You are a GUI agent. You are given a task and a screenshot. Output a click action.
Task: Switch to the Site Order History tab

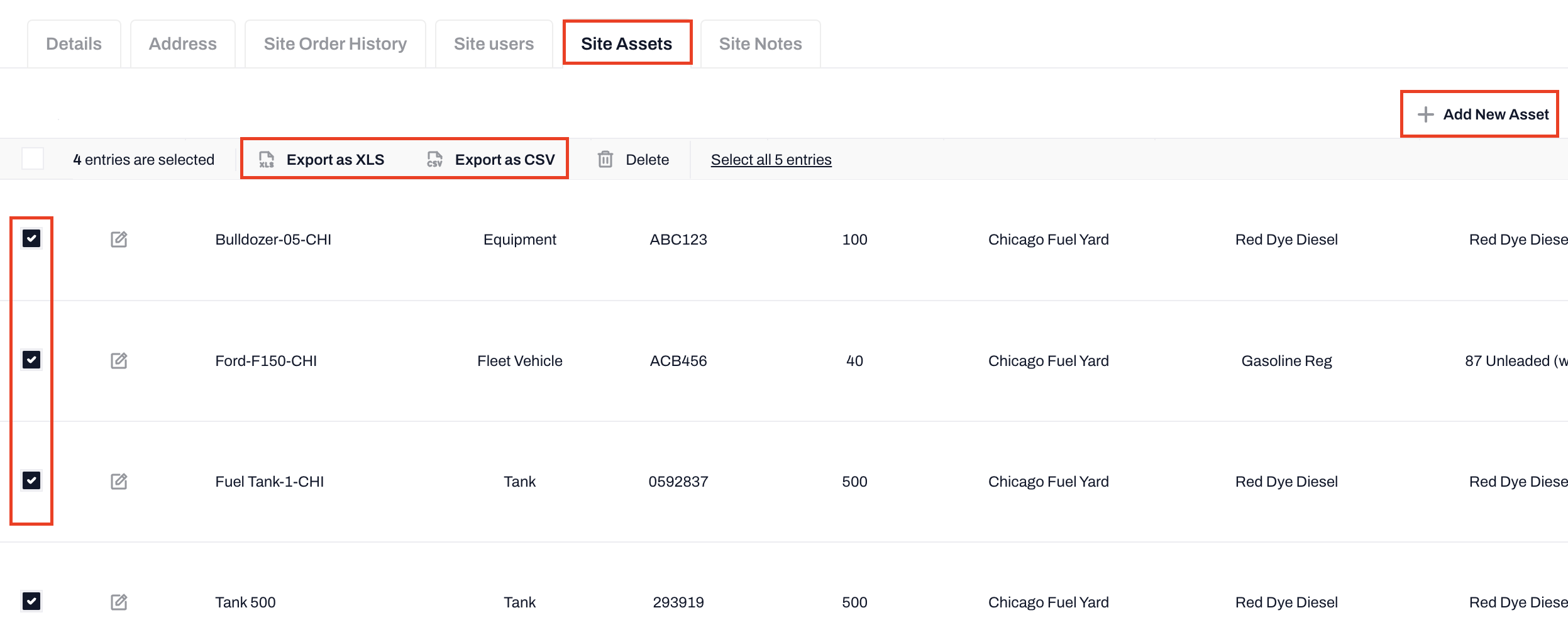pyautogui.click(x=335, y=44)
